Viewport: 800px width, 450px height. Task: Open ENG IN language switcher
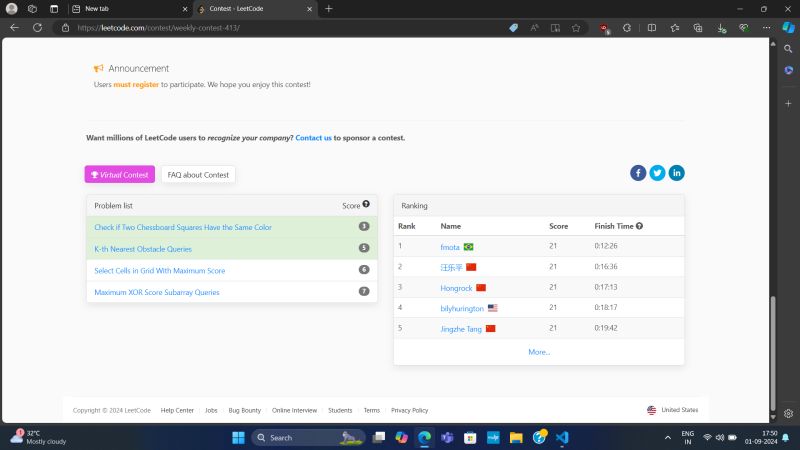[x=688, y=437]
